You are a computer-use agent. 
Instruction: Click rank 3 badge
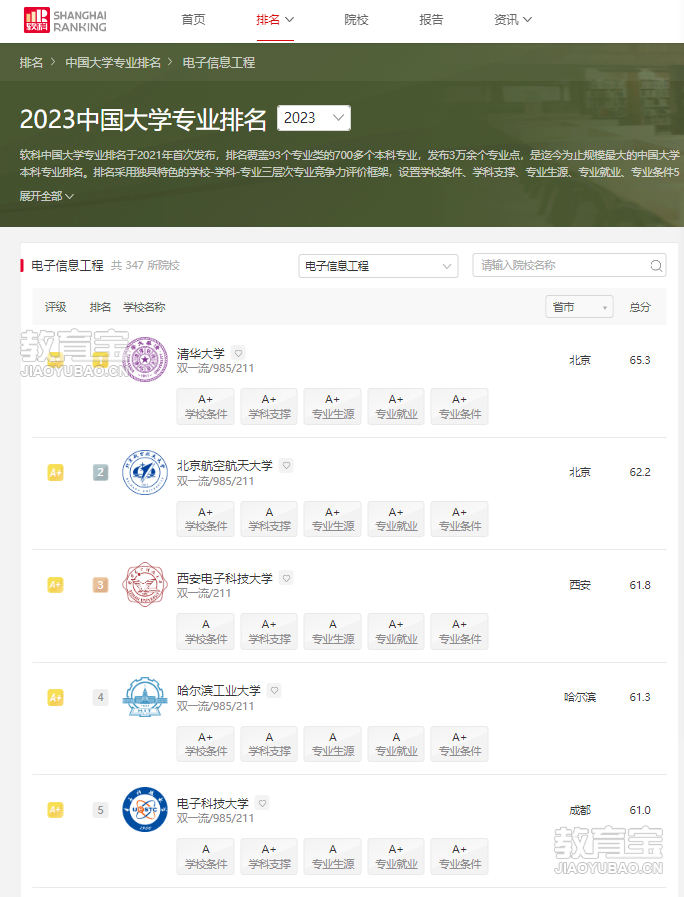coord(101,585)
